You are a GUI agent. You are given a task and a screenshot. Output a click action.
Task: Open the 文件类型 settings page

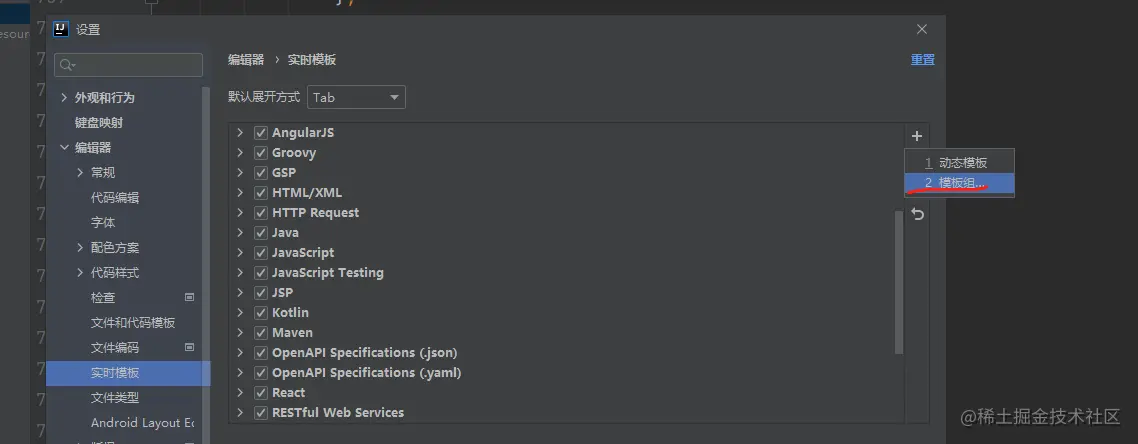(115, 398)
